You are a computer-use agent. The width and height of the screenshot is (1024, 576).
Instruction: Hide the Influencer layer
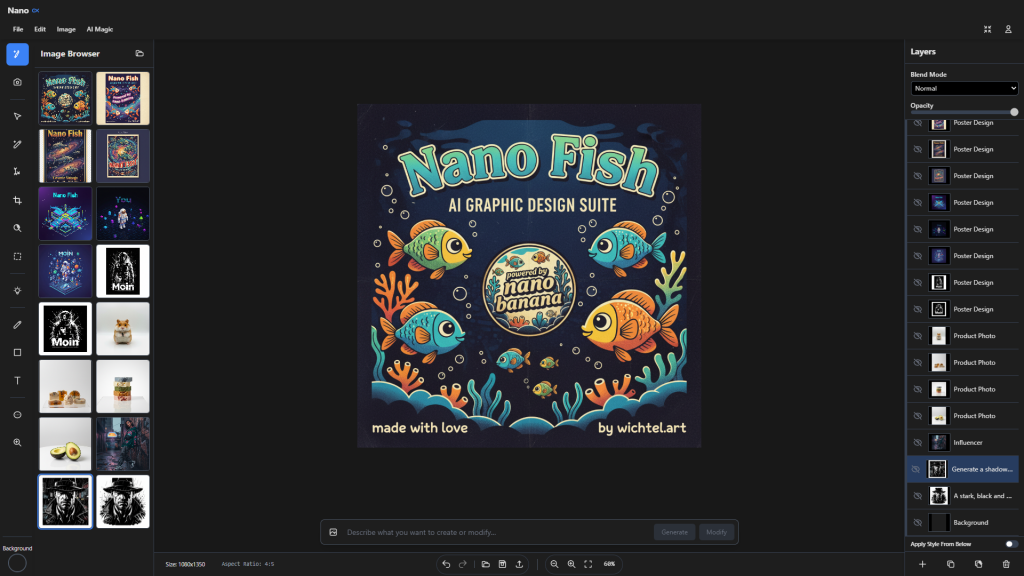coord(917,442)
